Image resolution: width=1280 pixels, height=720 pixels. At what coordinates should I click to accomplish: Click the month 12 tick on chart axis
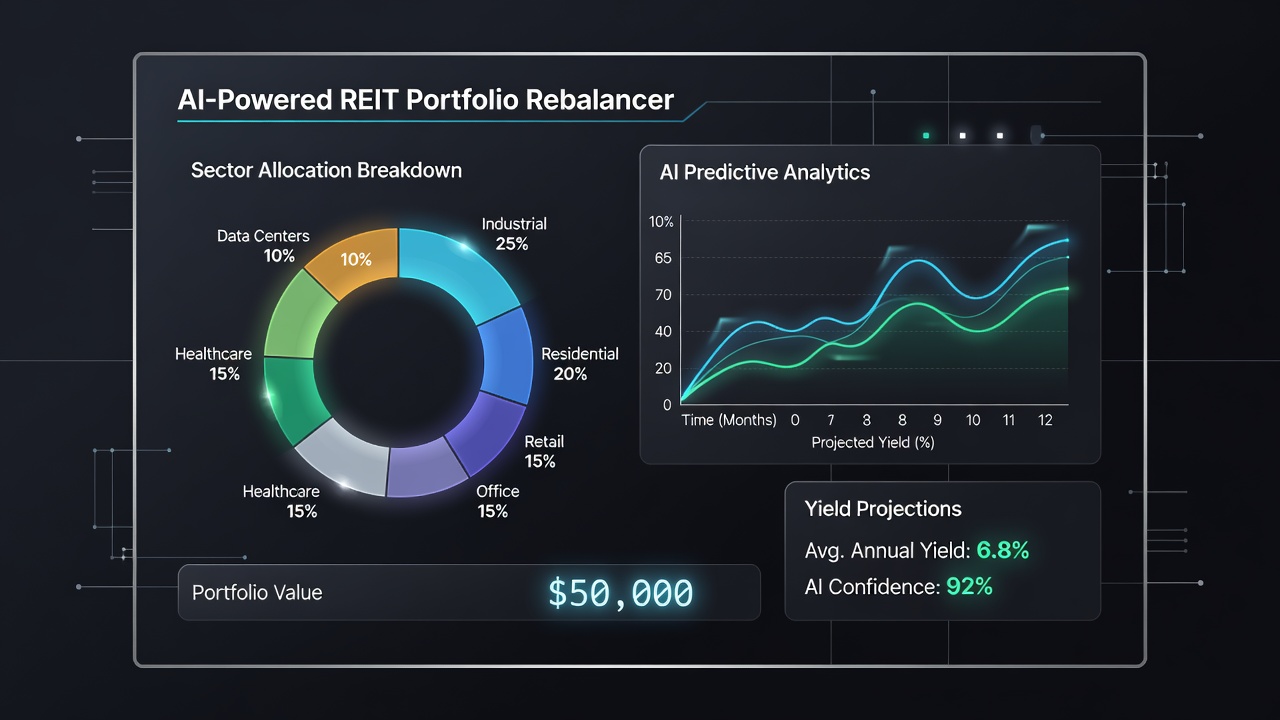(x=1045, y=420)
